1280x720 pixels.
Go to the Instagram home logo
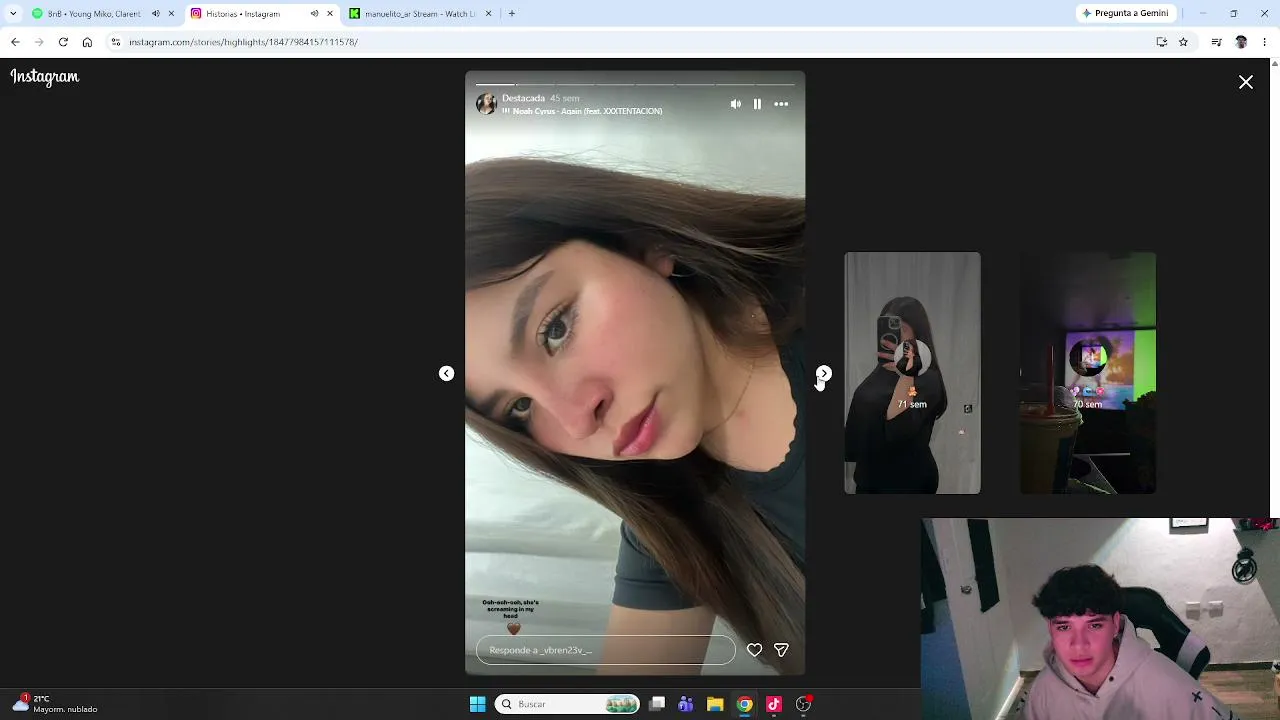click(45, 77)
